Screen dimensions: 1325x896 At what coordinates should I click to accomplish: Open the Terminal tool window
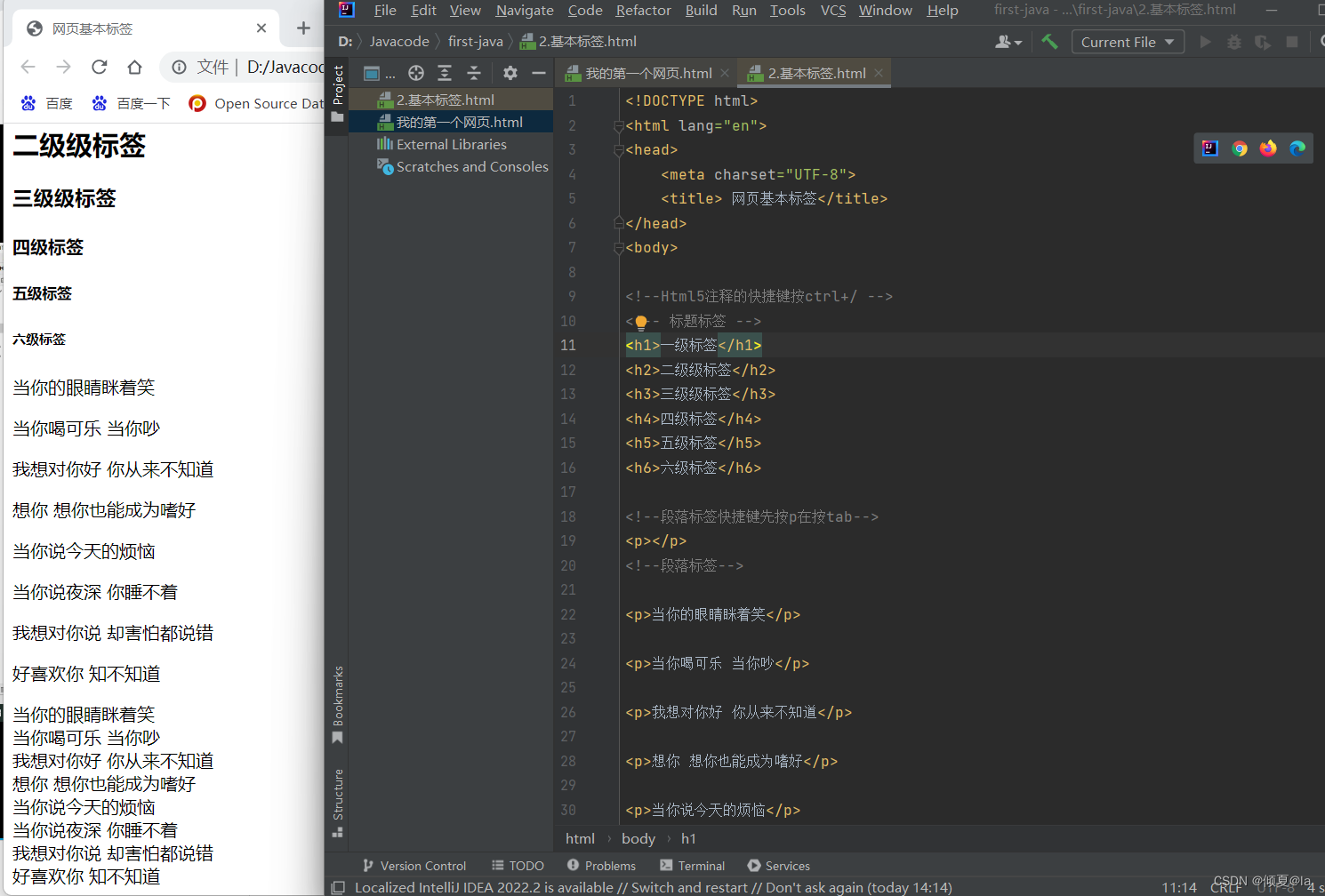point(692,866)
